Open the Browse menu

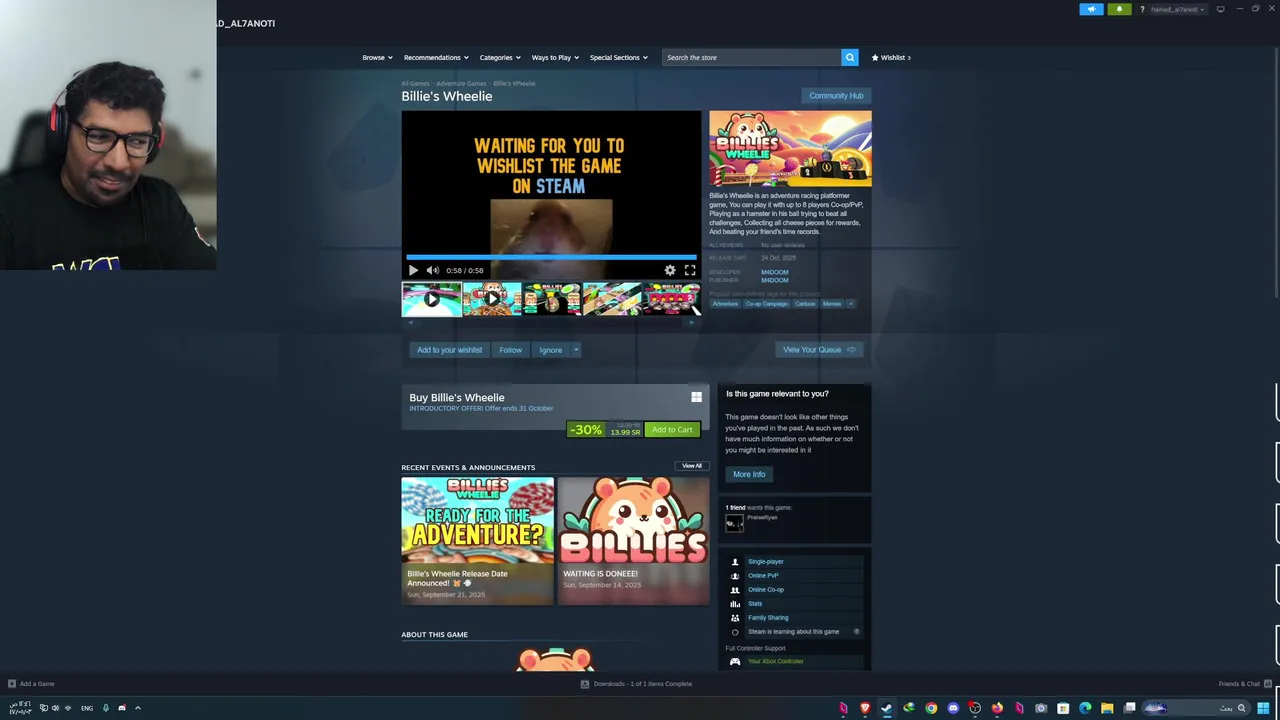(377, 57)
